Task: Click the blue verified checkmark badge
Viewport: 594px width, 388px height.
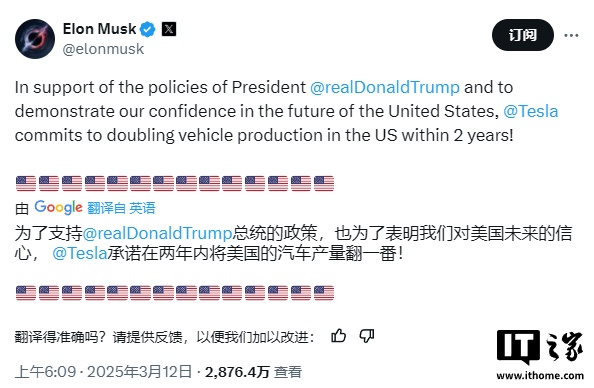Action: tap(148, 29)
